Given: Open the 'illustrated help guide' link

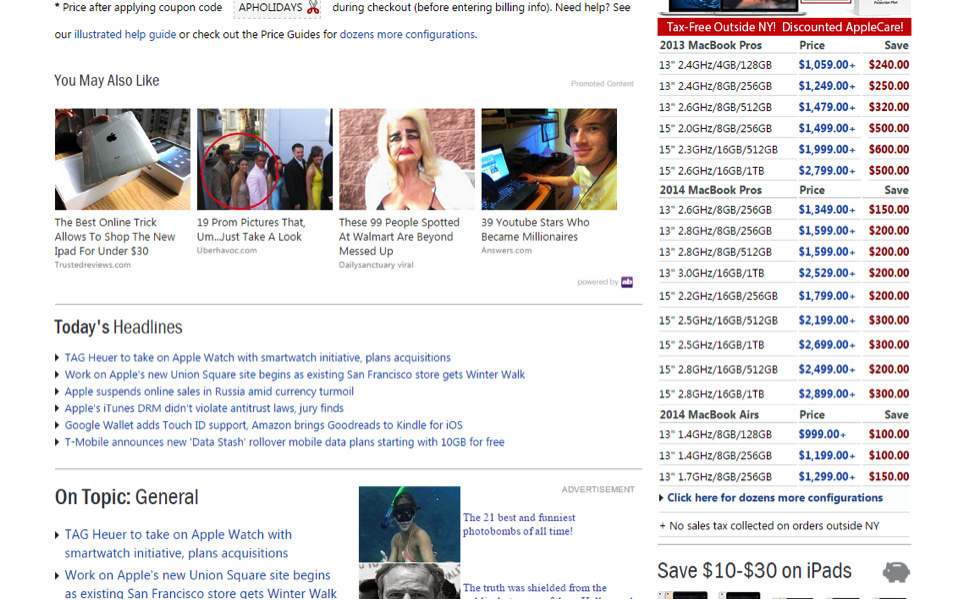Looking at the screenshot, I should (124, 35).
